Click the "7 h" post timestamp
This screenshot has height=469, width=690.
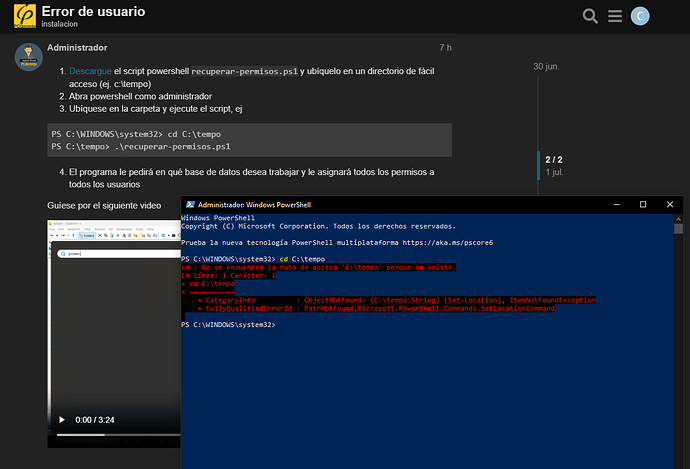(445, 48)
